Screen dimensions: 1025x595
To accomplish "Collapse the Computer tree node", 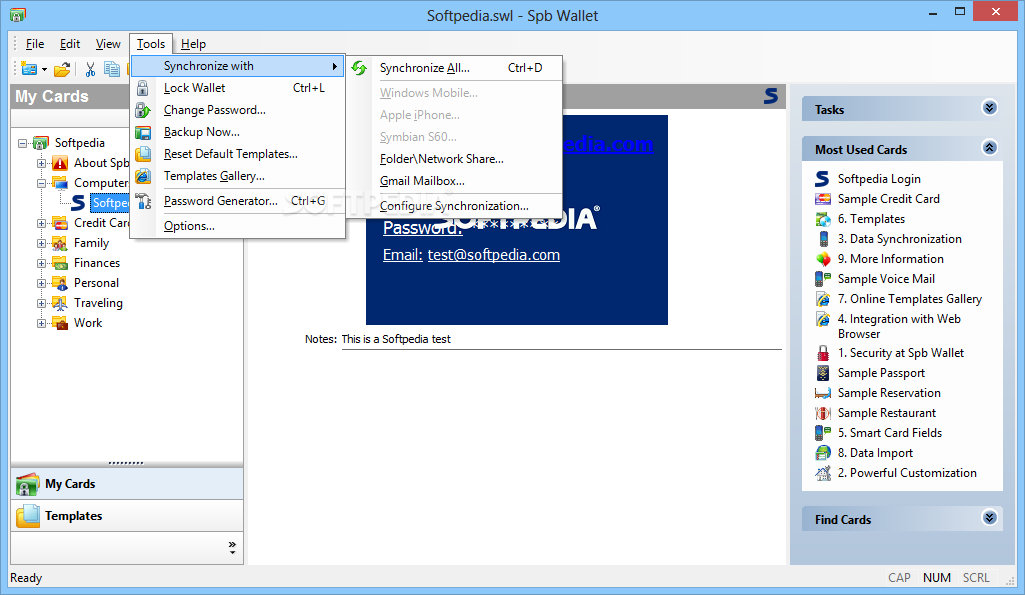I will (41, 183).
